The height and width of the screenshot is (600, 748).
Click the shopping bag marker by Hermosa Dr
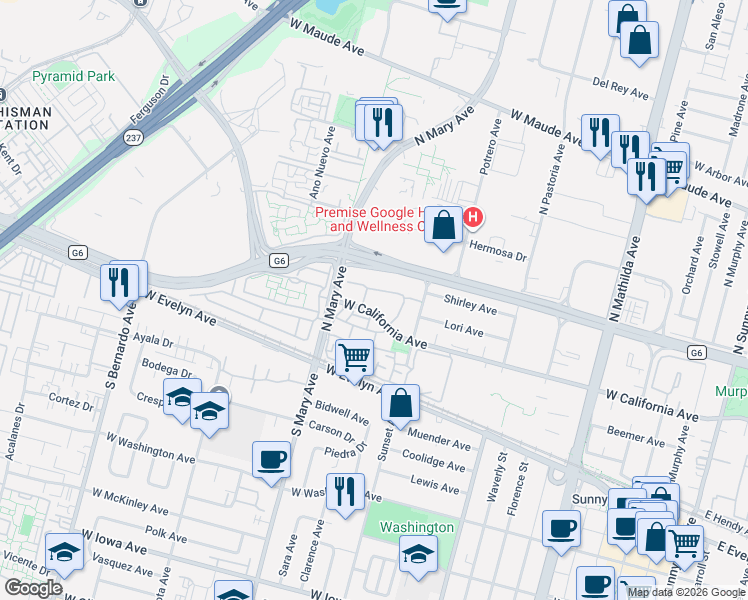click(443, 226)
